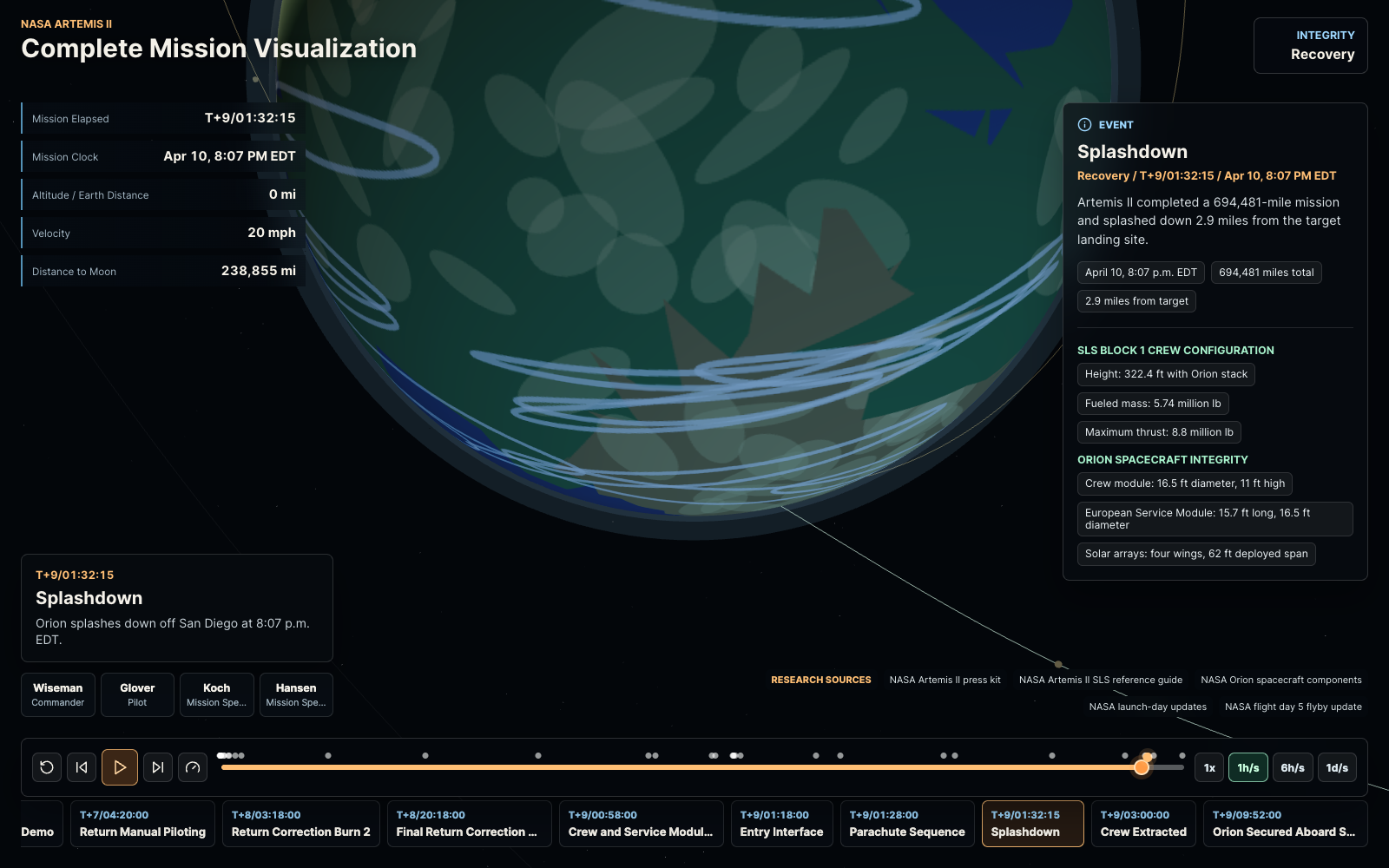Select the Return Correction Burn 2 event
Screen dimensions: 1389x868
click(301, 824)
